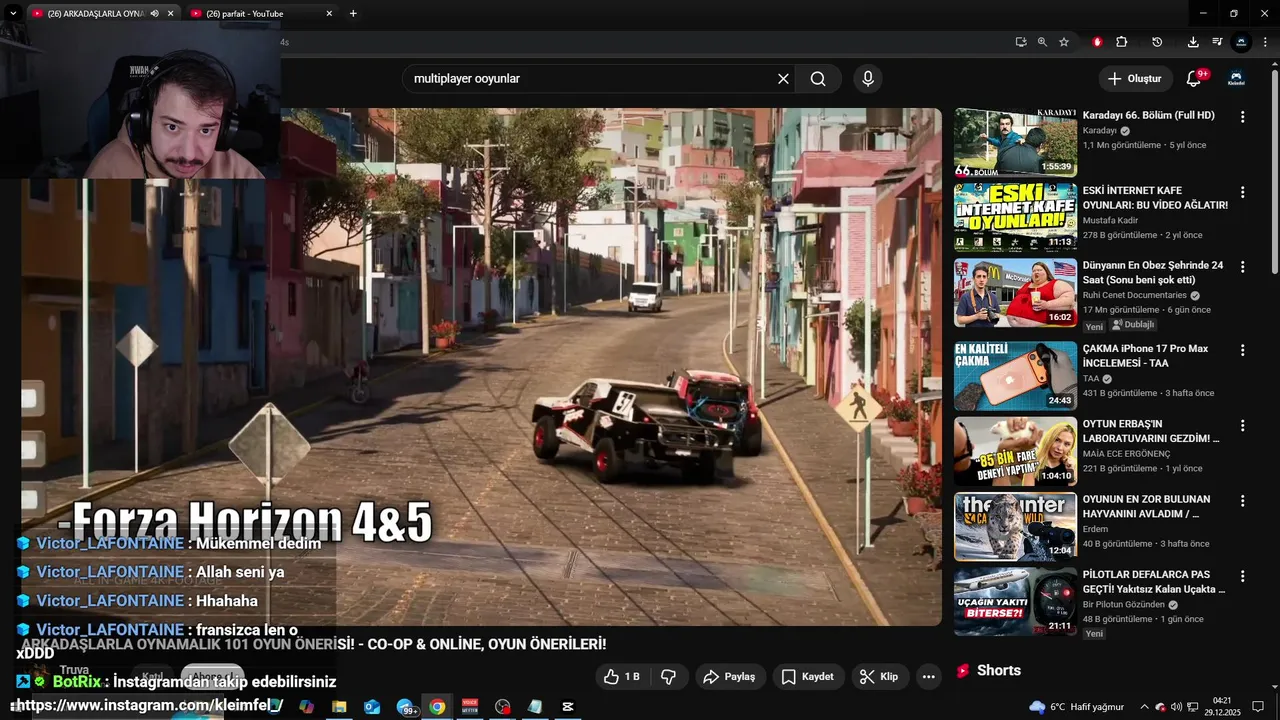The image size is (1280, 720).
Task: Close the 'parfait - YouTube' tab
Action: pyautogui.click(x=329, y=14)
